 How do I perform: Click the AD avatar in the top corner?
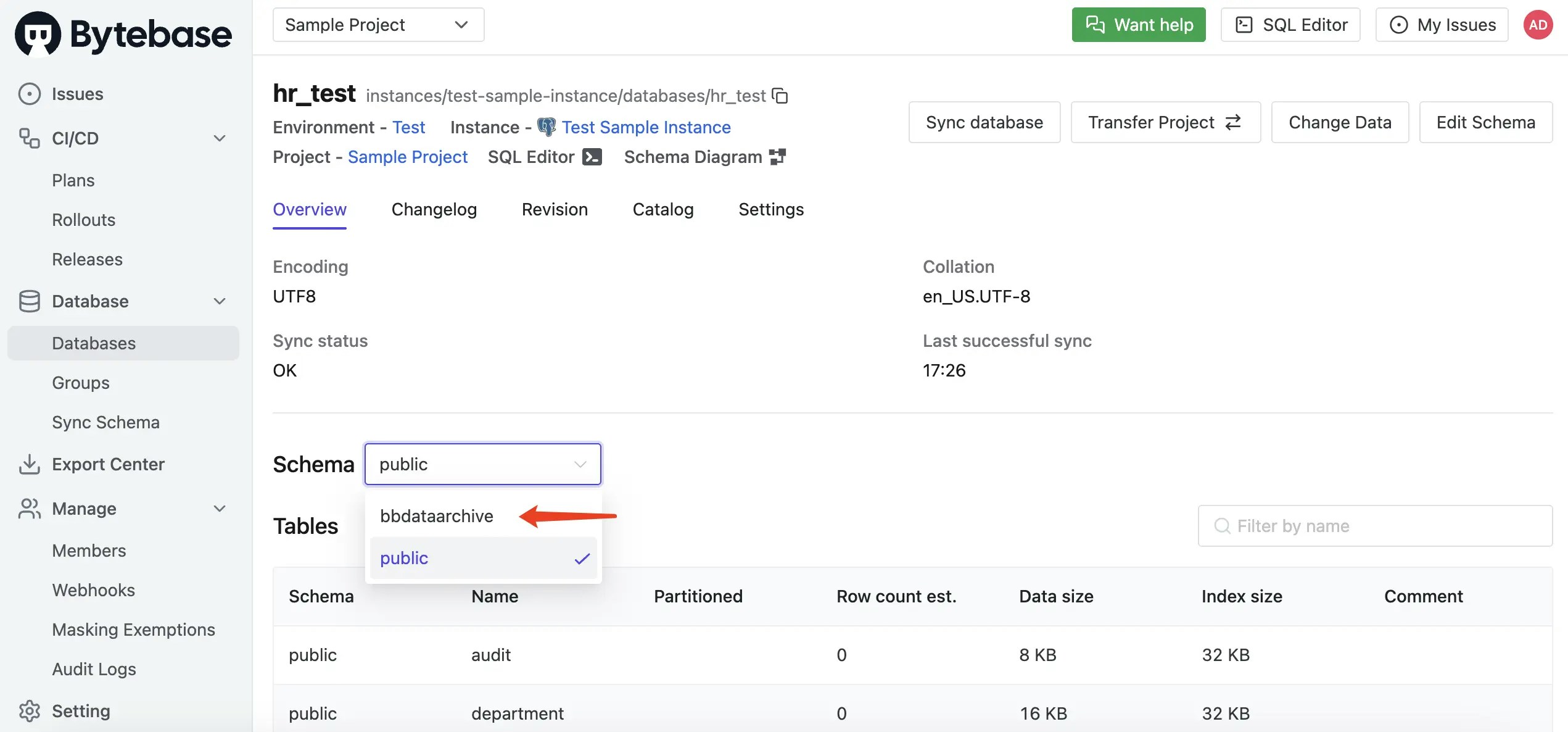[1538, 25]
